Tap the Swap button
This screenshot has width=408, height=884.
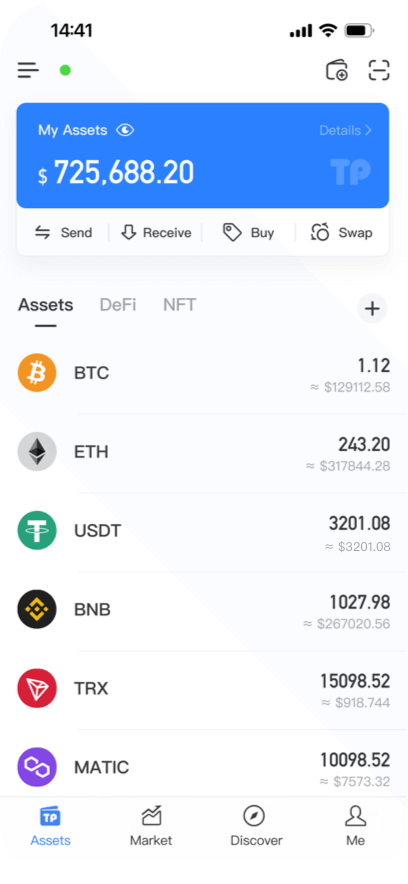[x=342, y=232]
